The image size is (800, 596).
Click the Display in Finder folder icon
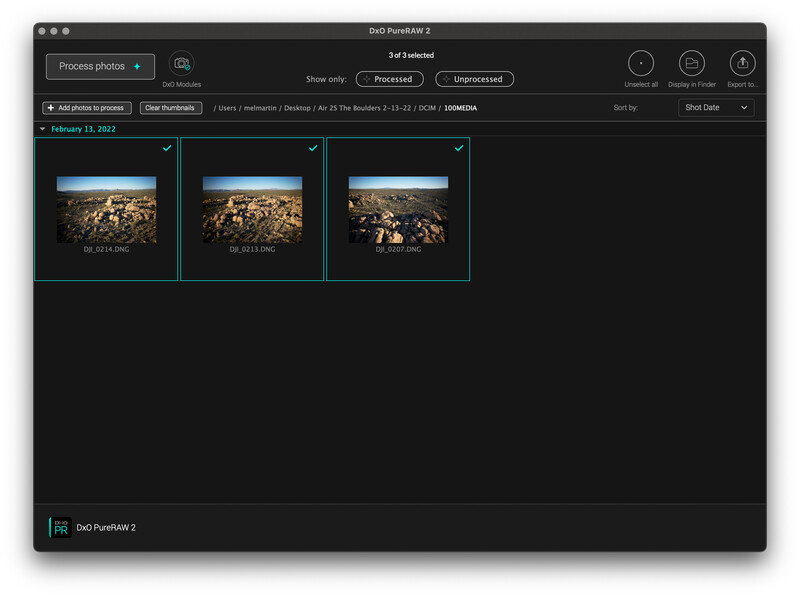691,64
